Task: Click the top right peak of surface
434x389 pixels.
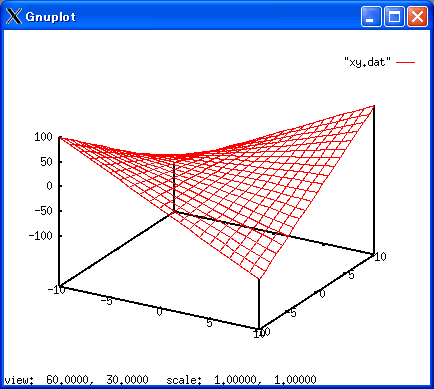Action: [374, 106]
